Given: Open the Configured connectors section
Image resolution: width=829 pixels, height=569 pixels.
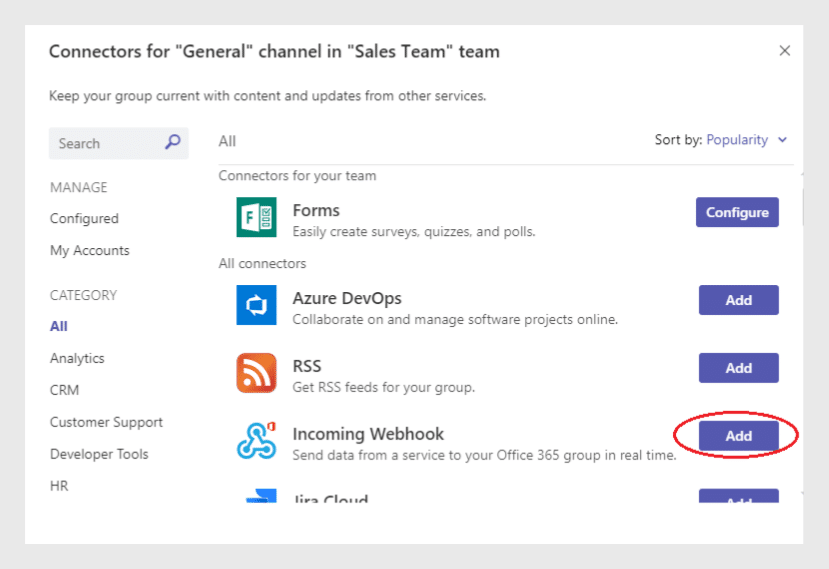Looking at the screenshot, I should coord(84,218).
